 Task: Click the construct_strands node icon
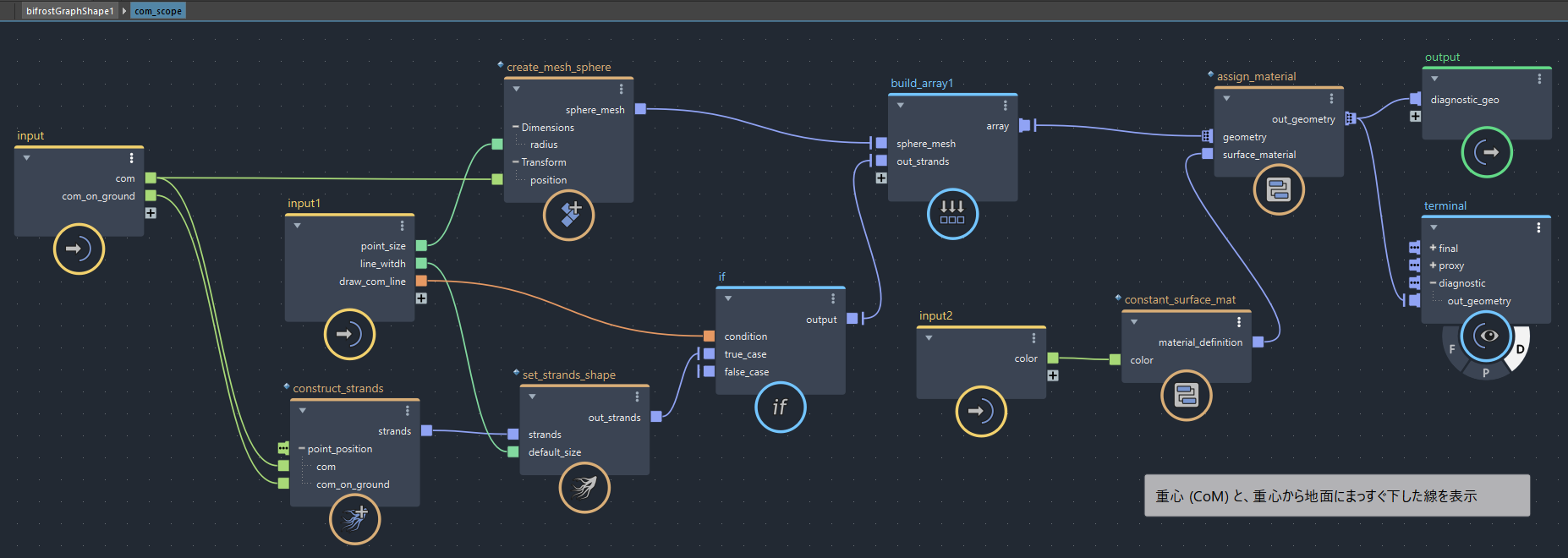click(354, 518)
